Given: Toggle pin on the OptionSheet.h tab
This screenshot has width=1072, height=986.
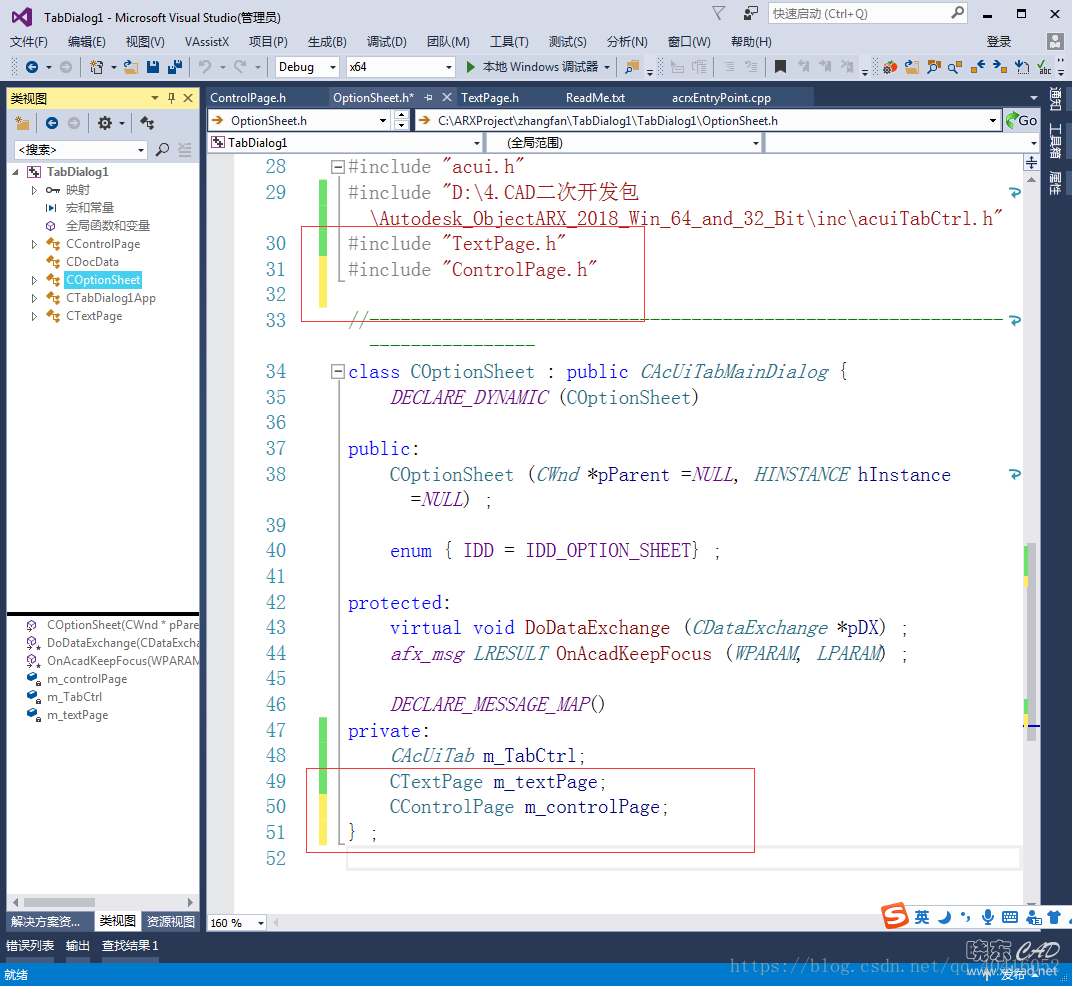Looking at the screenshot, I should click(x=428, y=98).
